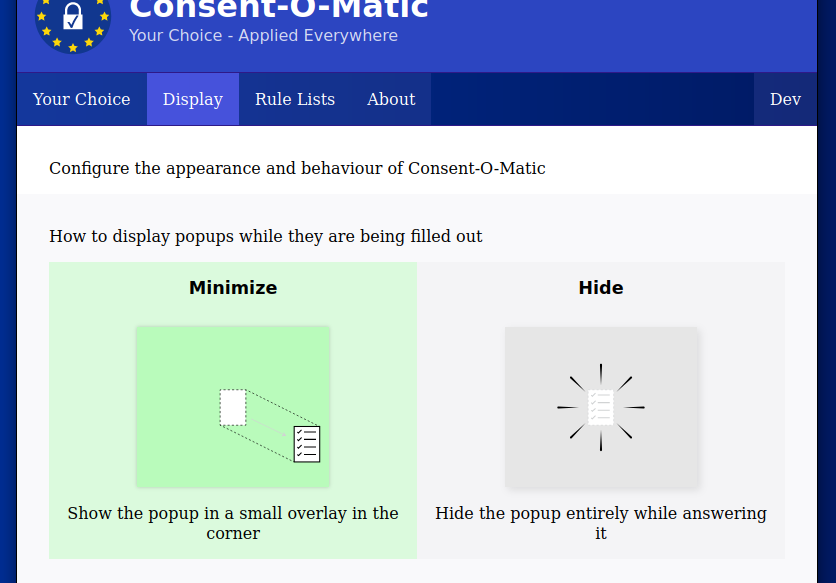Click 'Your Choice - Applied Everywhere' tagline
Screen dimensions: 836x583
coord(263,35)
